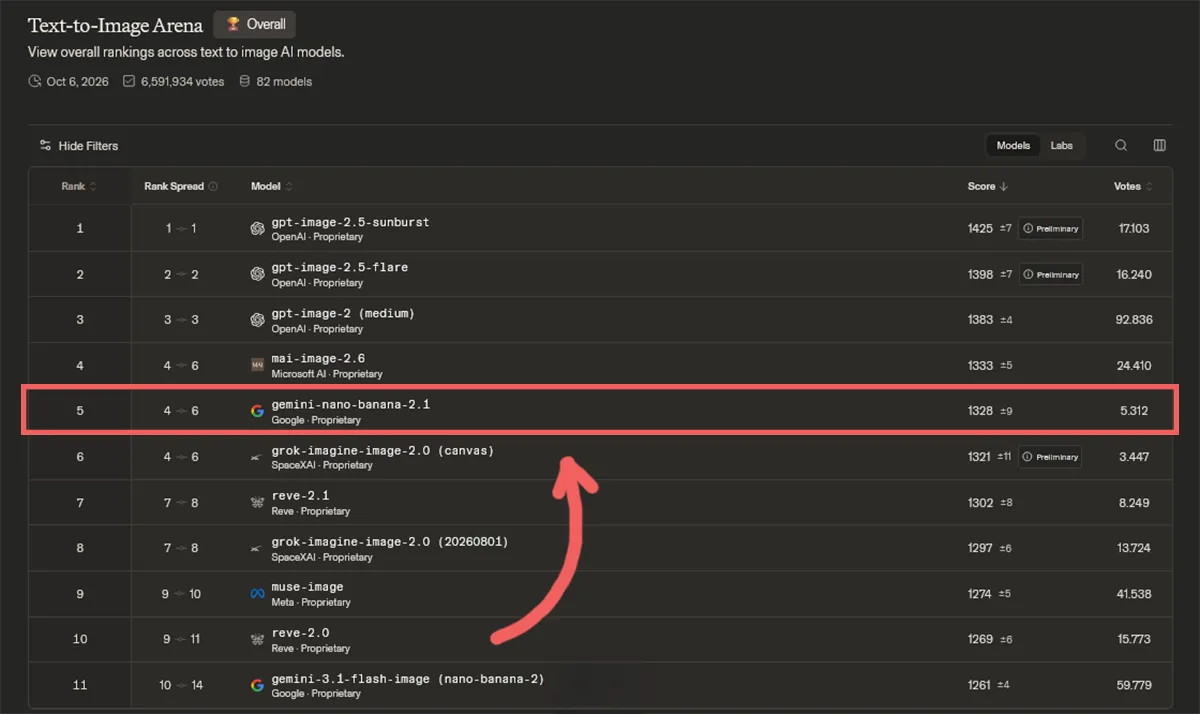Sort the table by Rank column
This screenshot has width=1200, height=714.
pos(79,187)
